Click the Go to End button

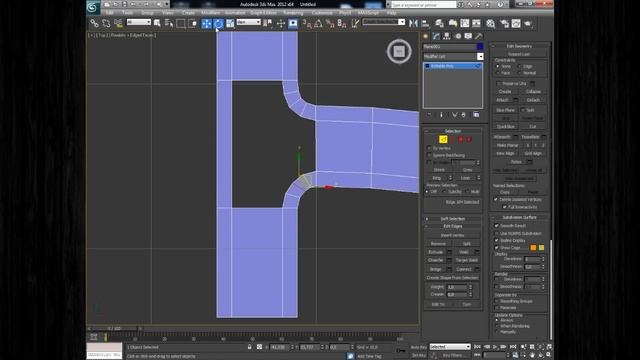point(513,347)
